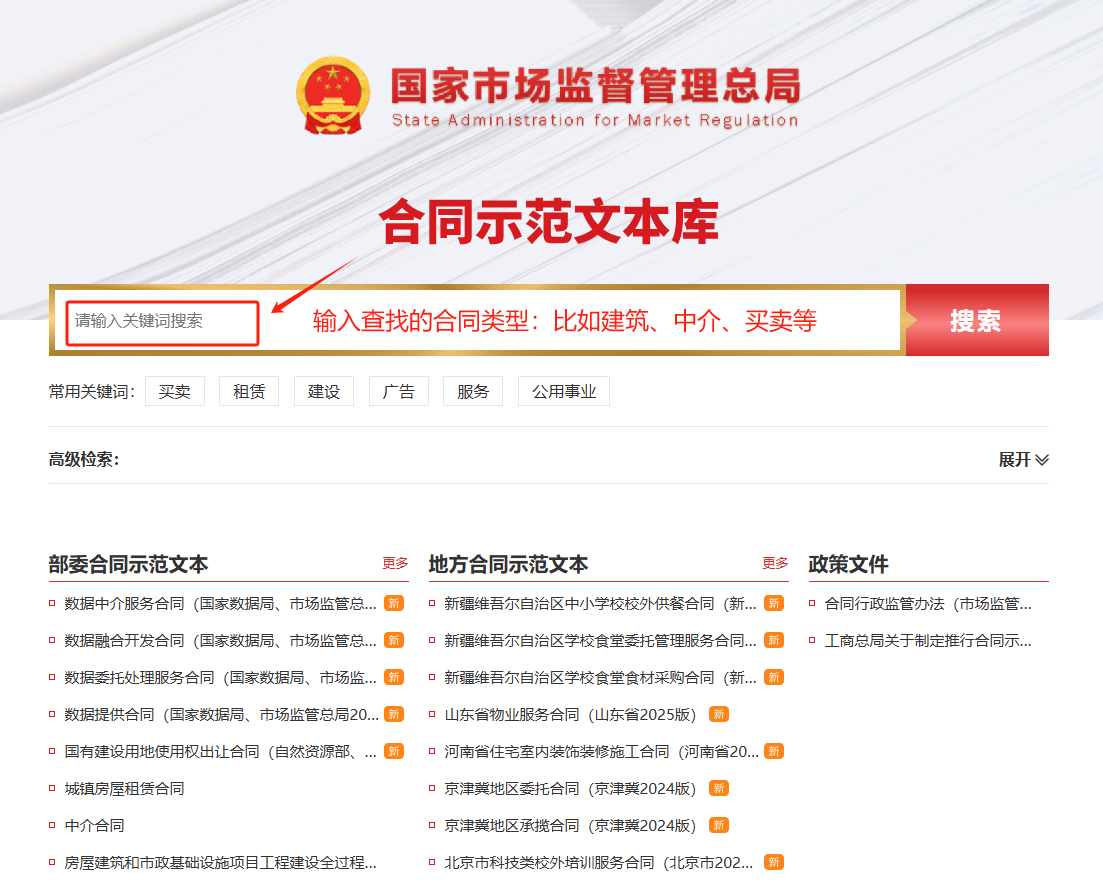This screenshot has width=1103, height=891.
Task: Click the 新 badge beside 京津冀地区委托合同
Action: (718, 788)
